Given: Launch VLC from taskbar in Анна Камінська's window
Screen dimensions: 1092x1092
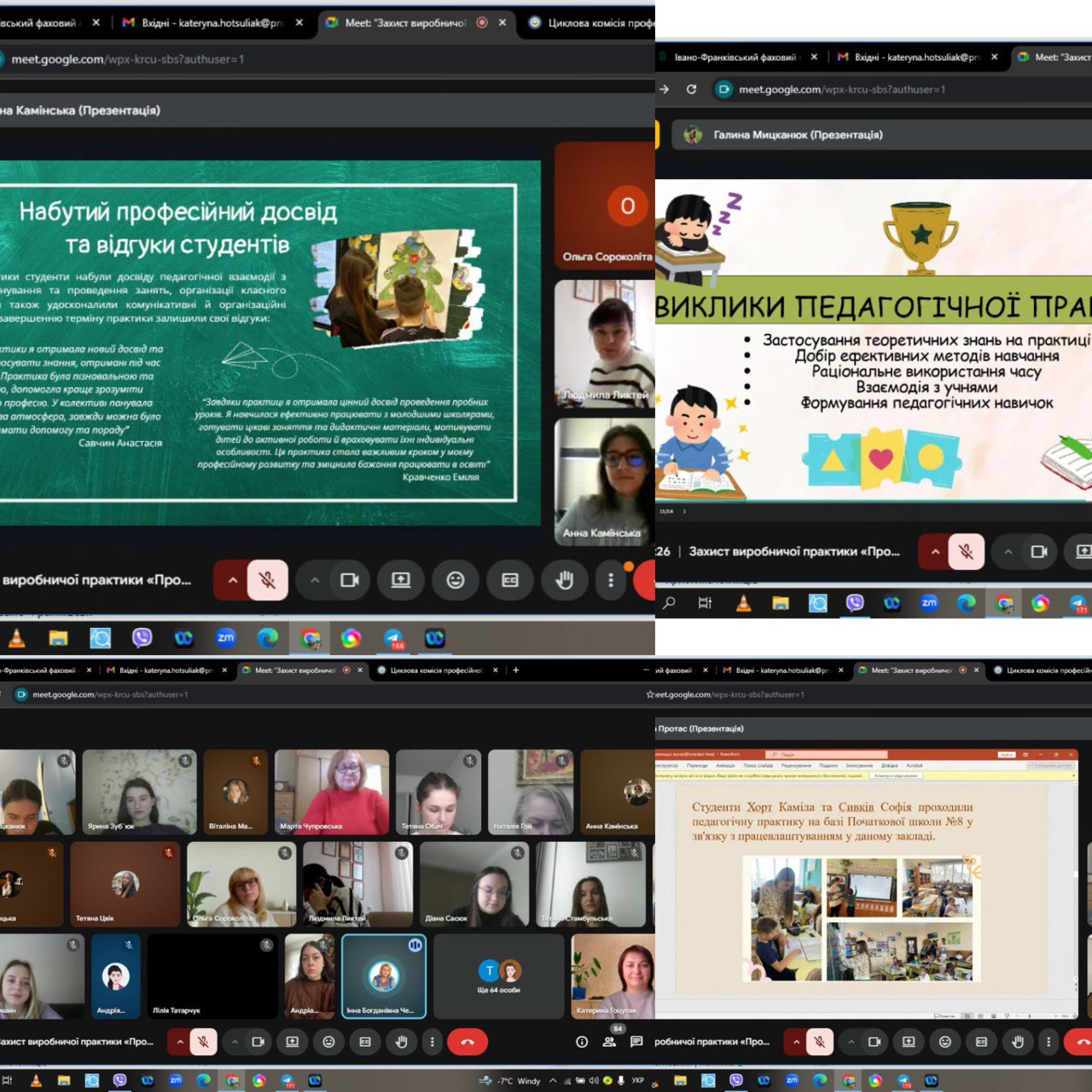Looking at the screenshot, I should pos(16,638).
